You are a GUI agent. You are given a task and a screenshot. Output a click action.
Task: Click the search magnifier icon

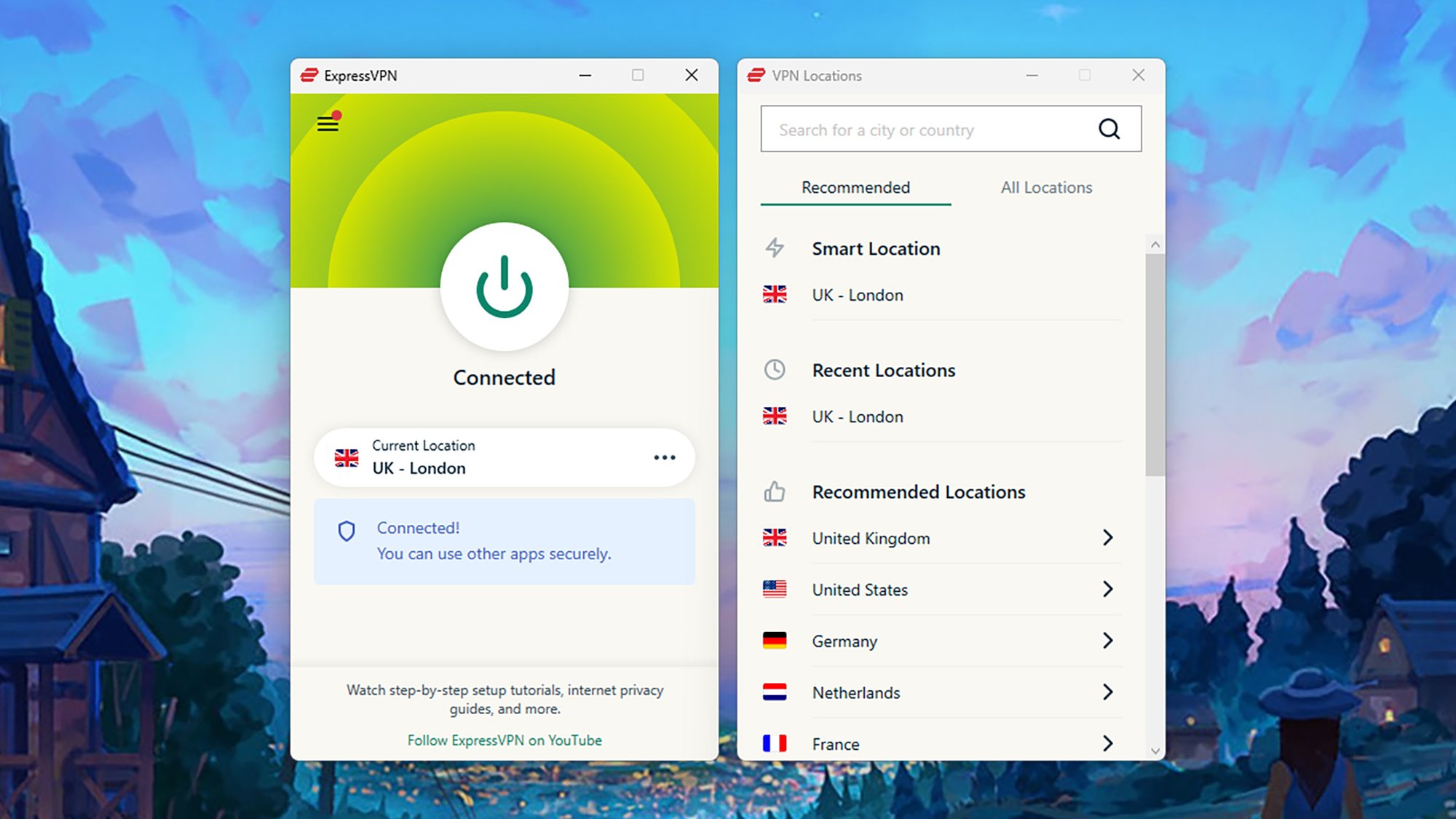(x=1109, y=129)
